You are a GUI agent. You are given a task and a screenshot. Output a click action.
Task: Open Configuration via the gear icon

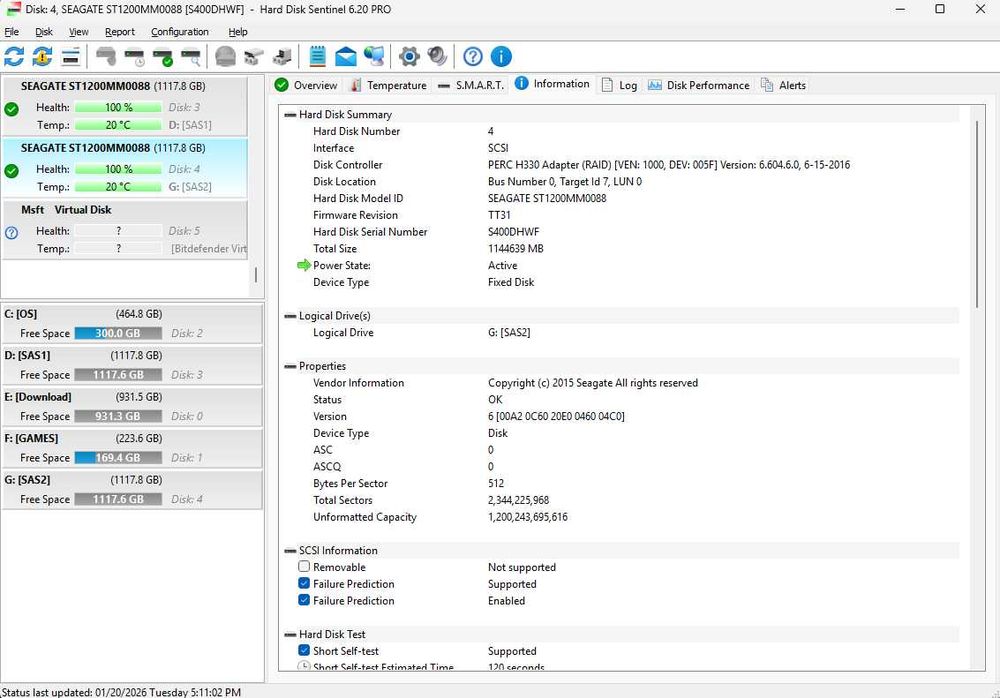(x=409, y=57)
